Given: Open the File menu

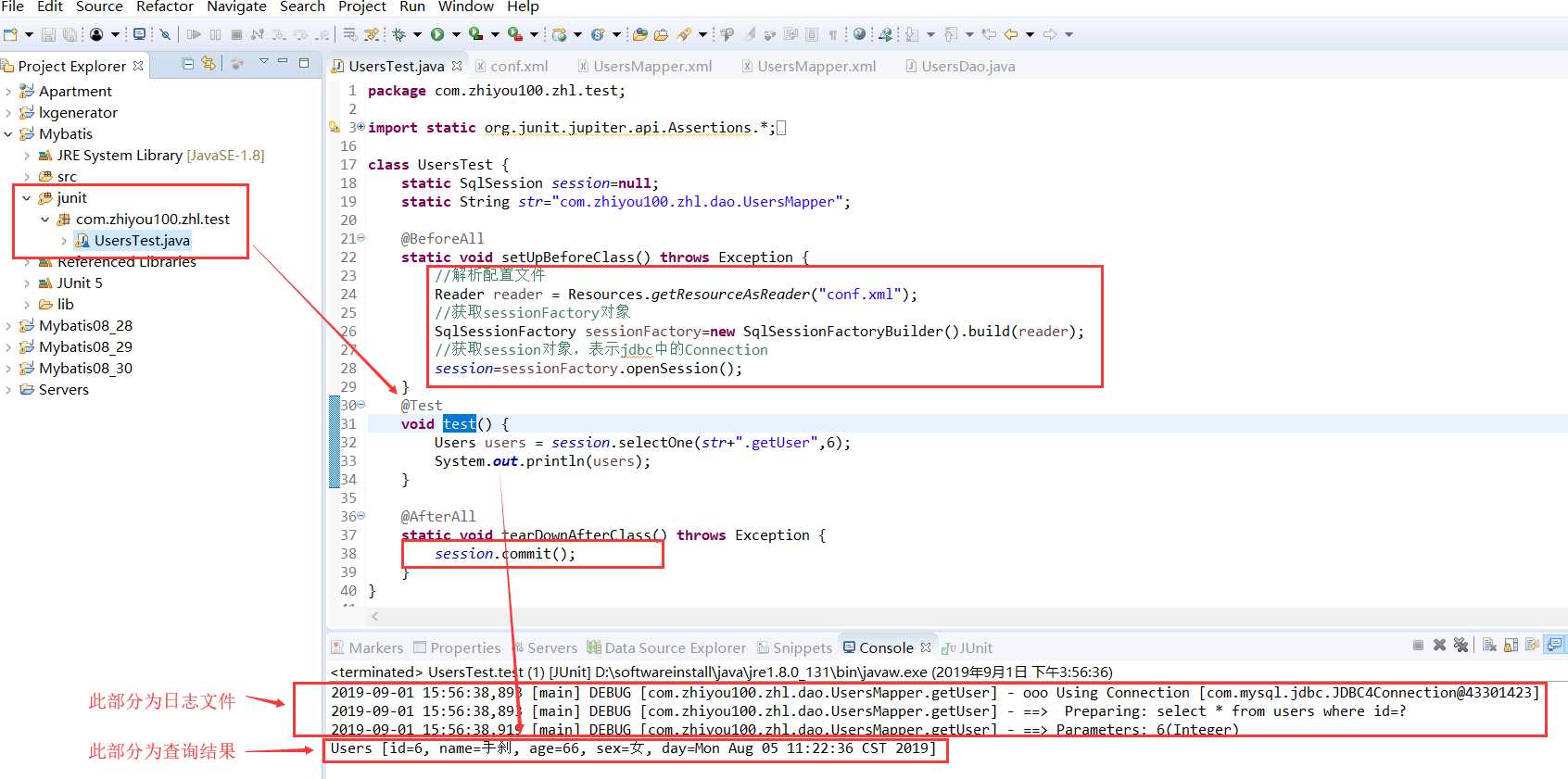Looking at the screenshot, I should [x=13, y=6].
